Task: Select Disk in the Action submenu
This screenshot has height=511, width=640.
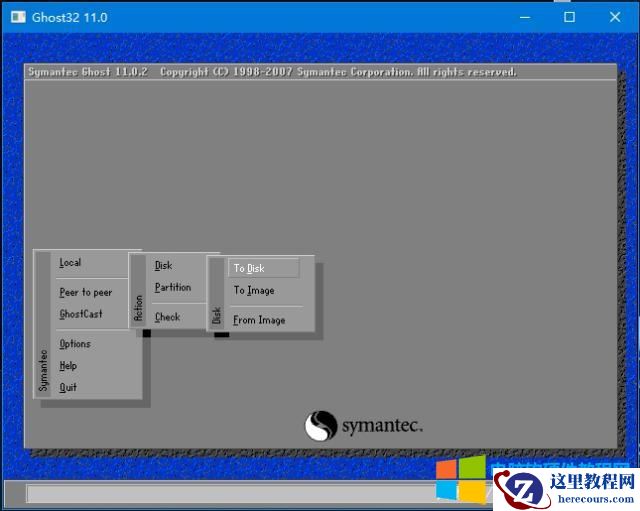Action: [x=163, y=265]
